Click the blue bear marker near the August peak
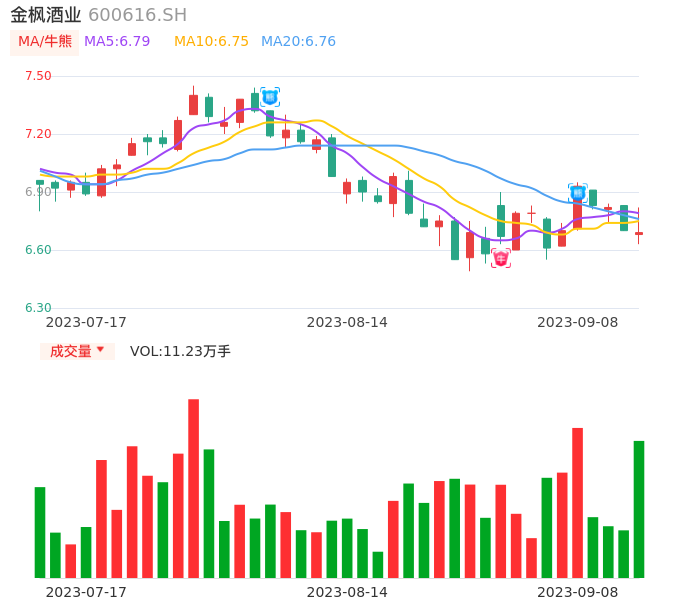The width and height of the screenshot is (686, 606). (270, 97)
